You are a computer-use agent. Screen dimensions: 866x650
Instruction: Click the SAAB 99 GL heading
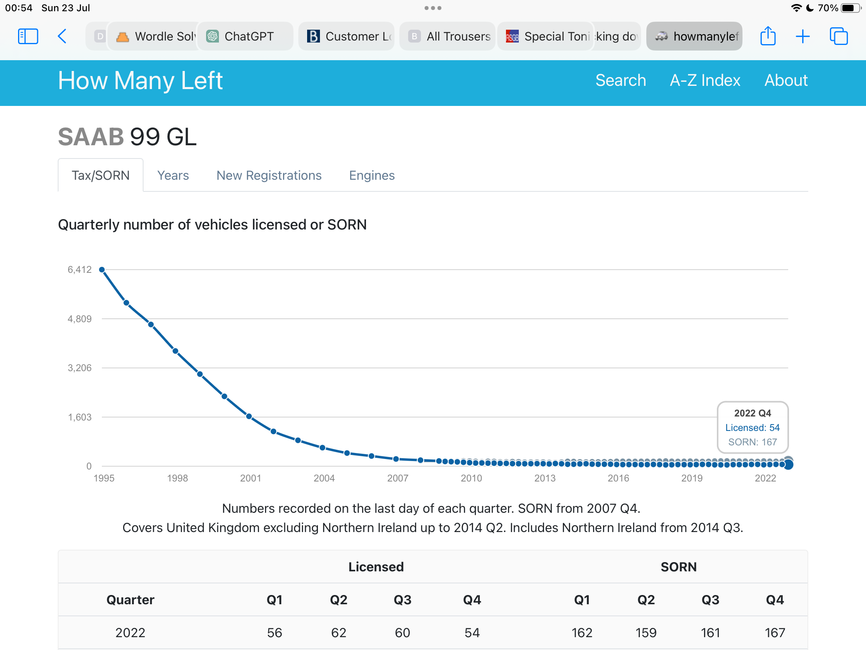(127, 137)
